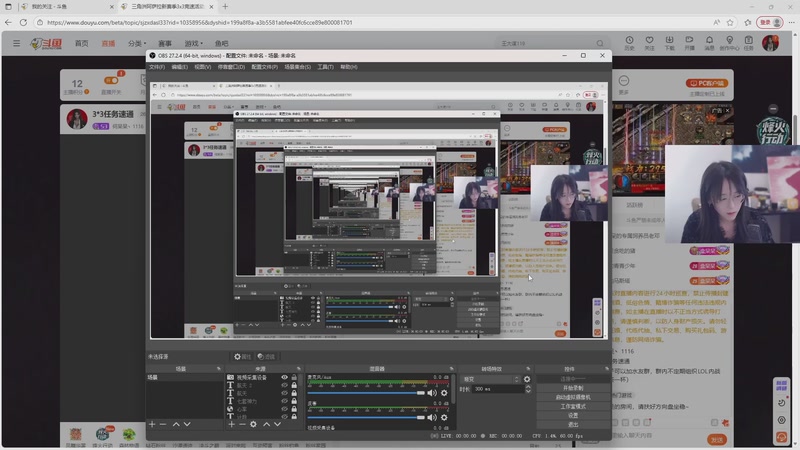Remove selected source with minus icon
This screenshot has height=450, width=800.
(x=242, y=424)
